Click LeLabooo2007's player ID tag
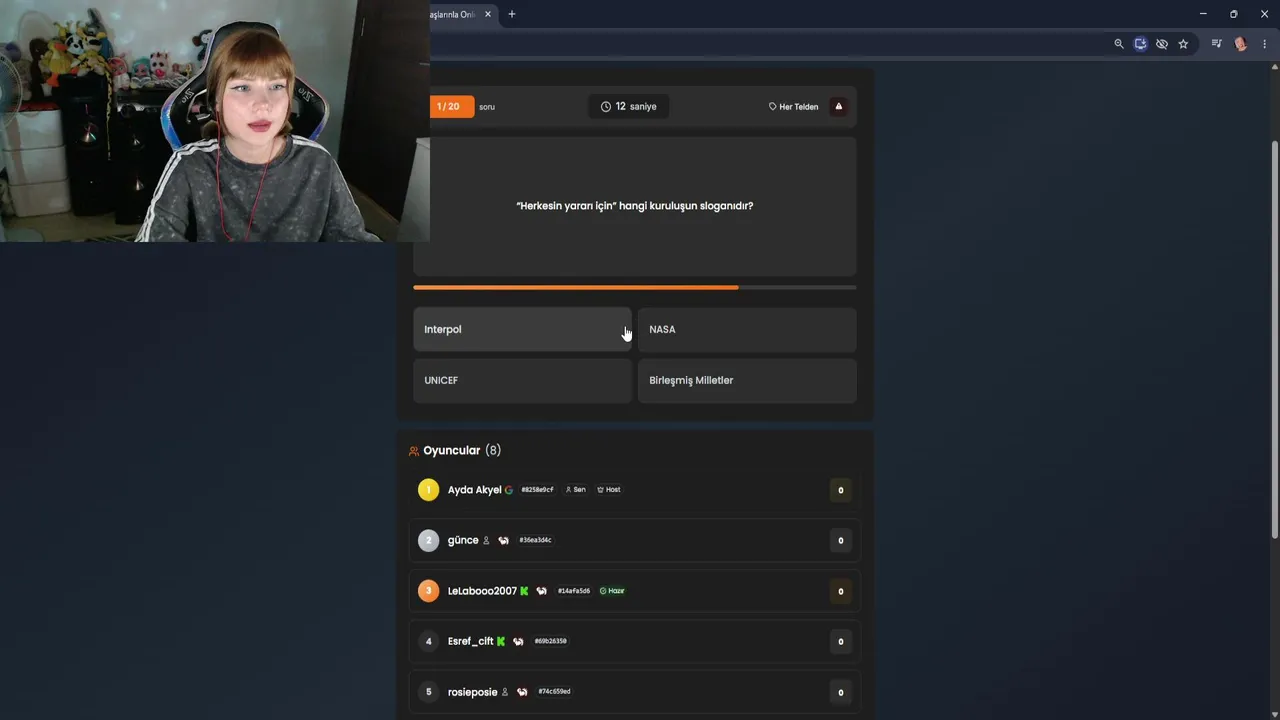The width and height of the screenshot is (1280, 720). click(573, 591)
